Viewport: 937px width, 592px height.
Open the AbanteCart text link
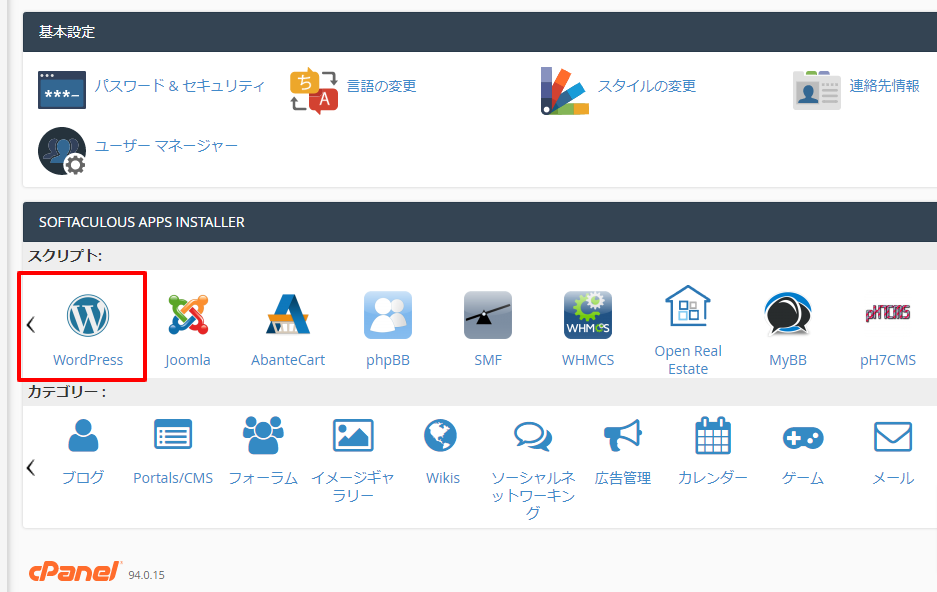tap(288, 360)
